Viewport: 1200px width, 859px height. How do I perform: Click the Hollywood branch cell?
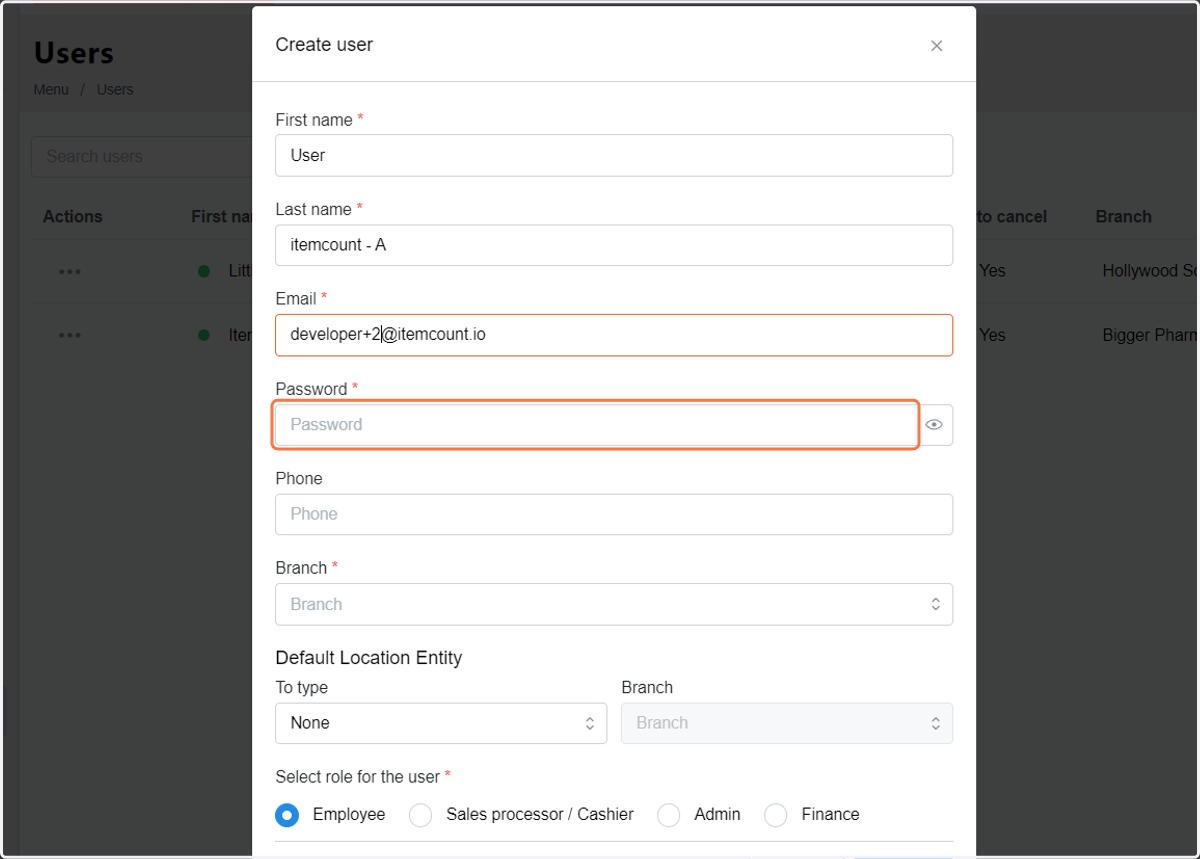click(1150, 271)
